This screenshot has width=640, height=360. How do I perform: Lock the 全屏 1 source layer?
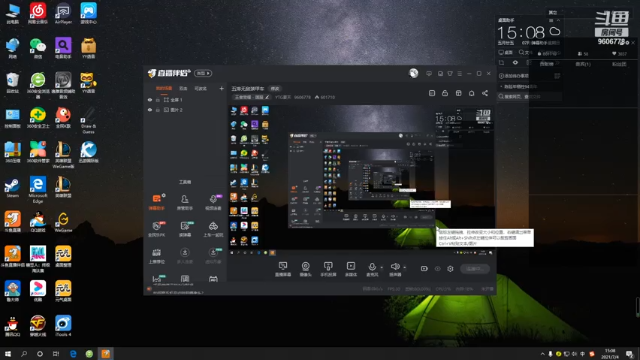pos(158,100)
